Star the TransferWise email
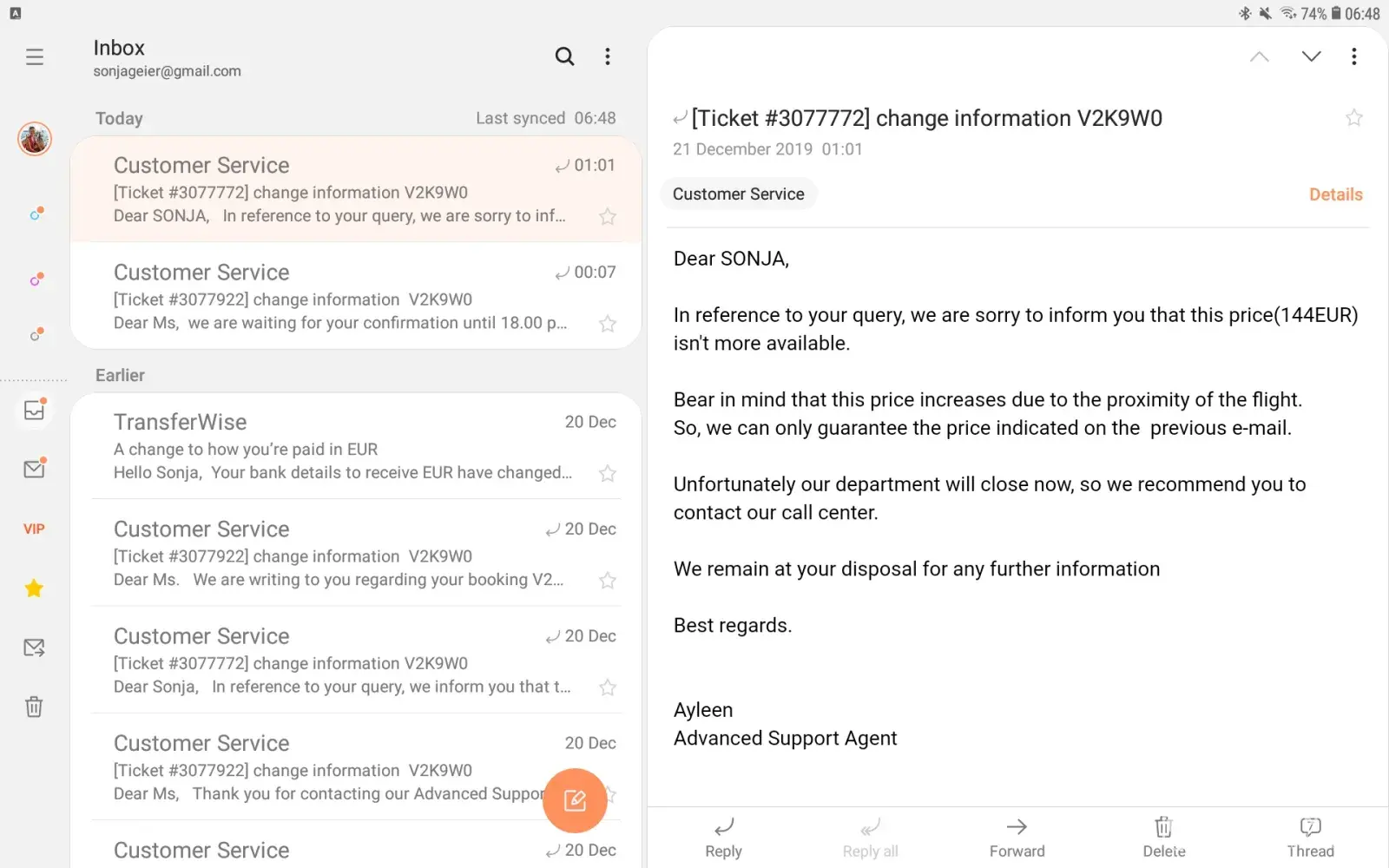 click(608, 473)
